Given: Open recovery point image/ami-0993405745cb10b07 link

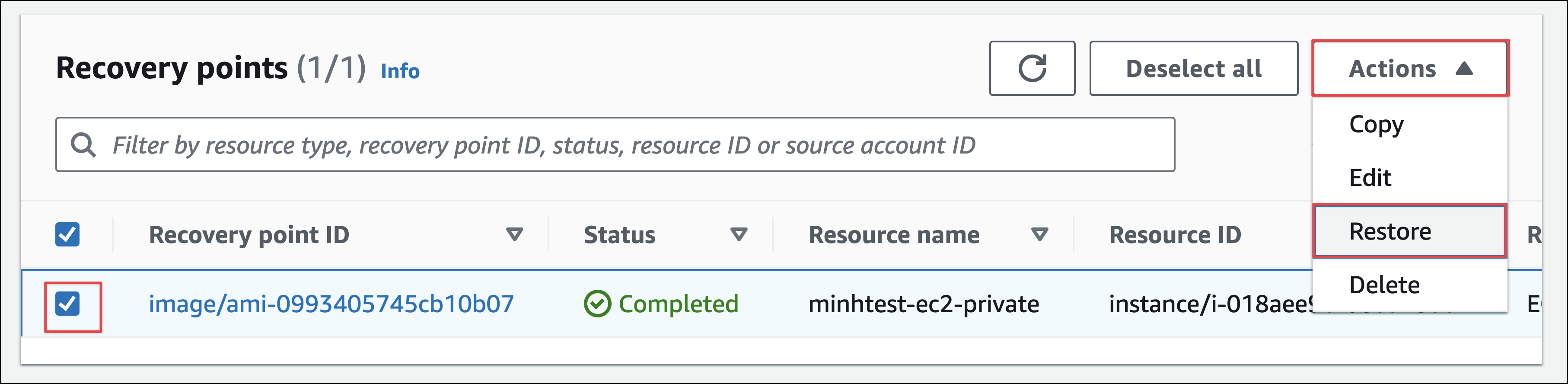Looking at the screenshot, I should click(331, 304).
